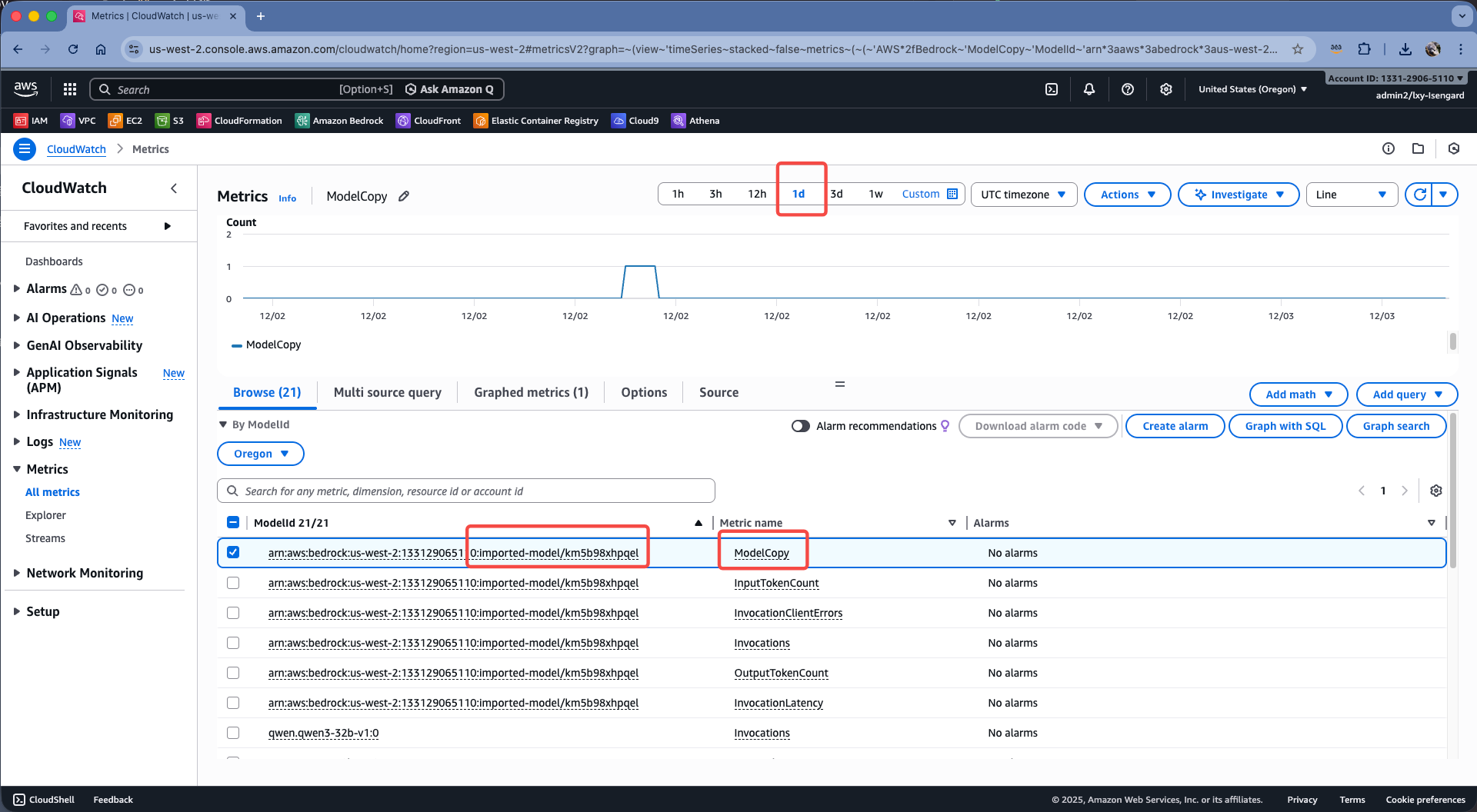Refresh the metrics graph
Viewport: 1477px width, 812px height.
pyautogui.click(x=1420, y=195)
